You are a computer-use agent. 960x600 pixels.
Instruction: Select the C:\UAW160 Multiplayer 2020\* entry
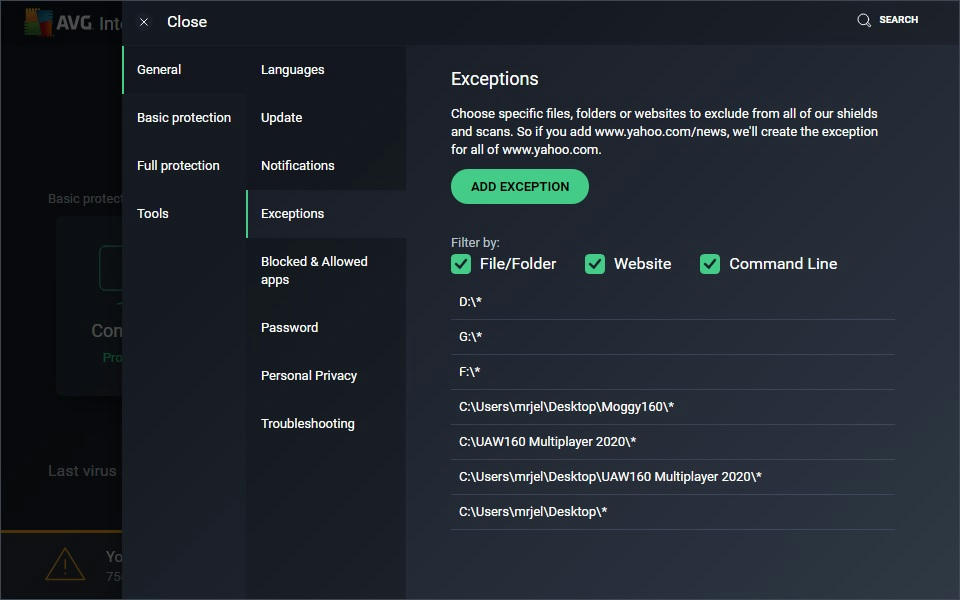673,441
